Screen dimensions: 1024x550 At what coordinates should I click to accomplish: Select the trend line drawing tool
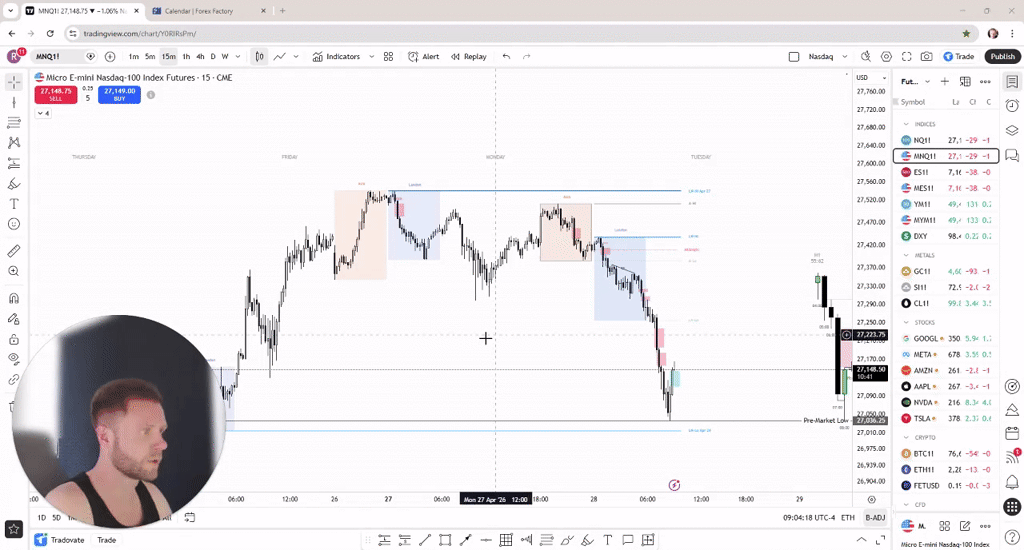tap(14, 103)
